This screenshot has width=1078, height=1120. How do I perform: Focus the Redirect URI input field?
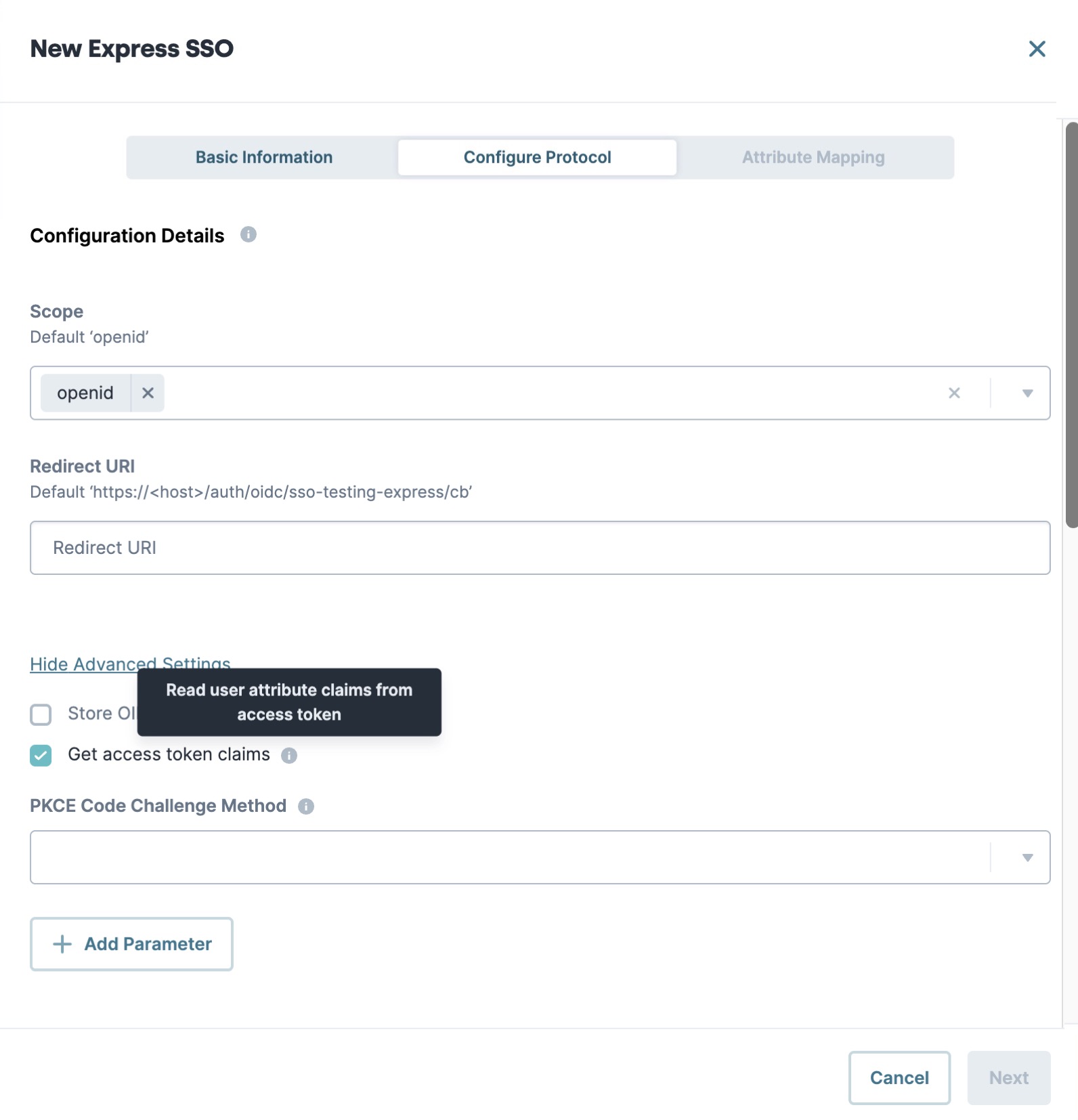click(540, 548)
